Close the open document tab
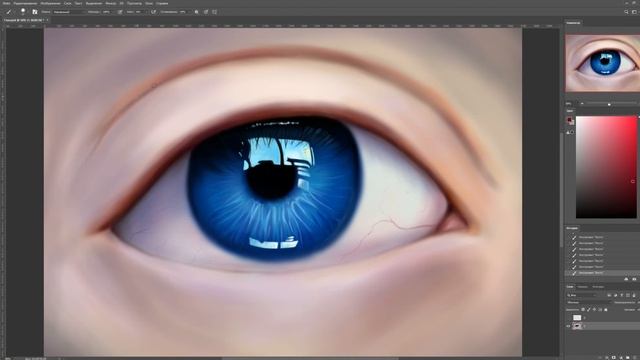 [x=47, y=20]
